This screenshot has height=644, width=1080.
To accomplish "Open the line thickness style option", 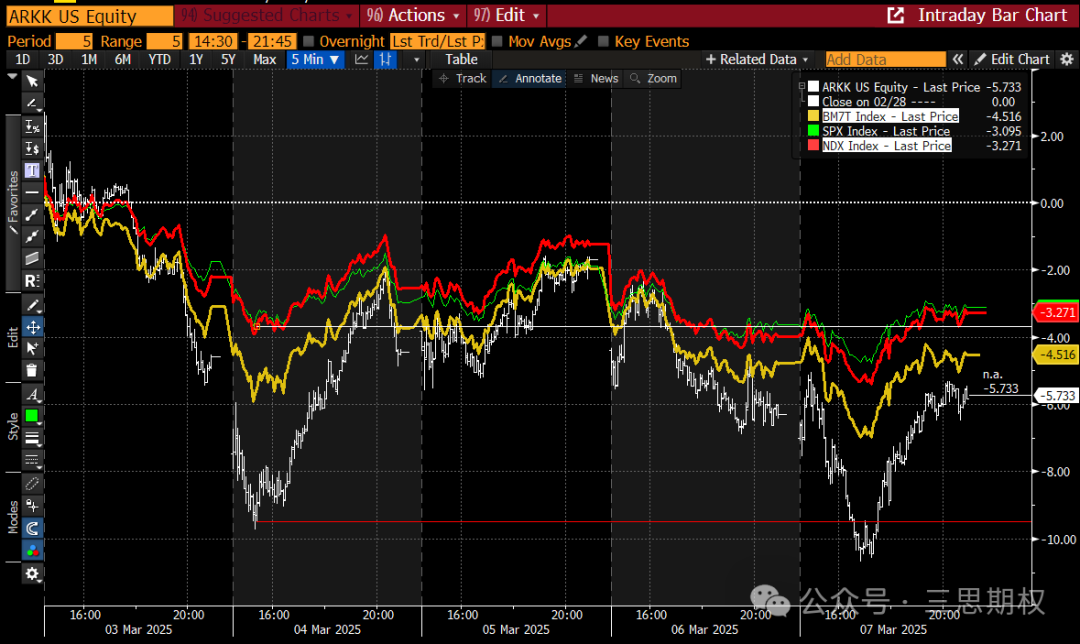I will (32, 438).
